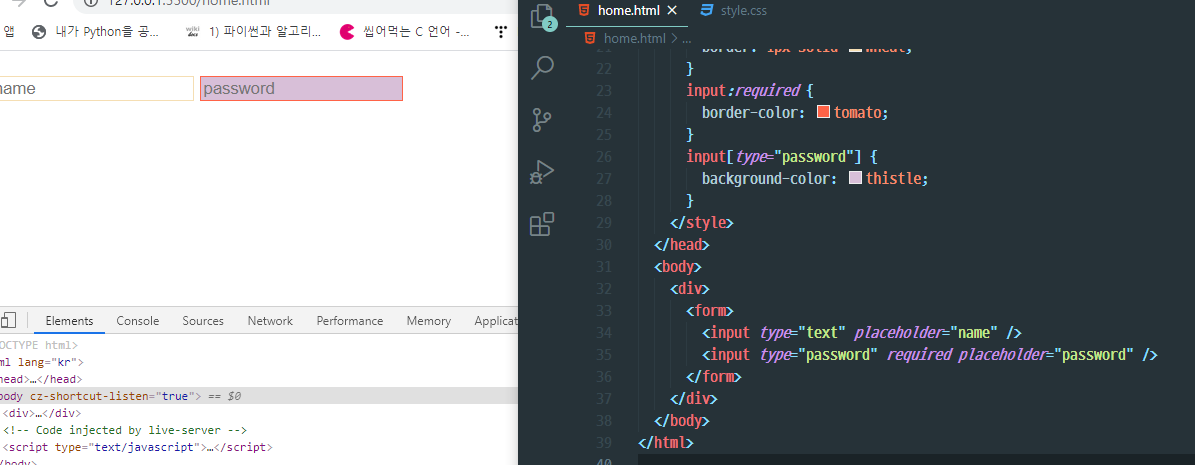The image size is (1195, 465).
Task: Click the closing style tag in editor
Action: 701,223
